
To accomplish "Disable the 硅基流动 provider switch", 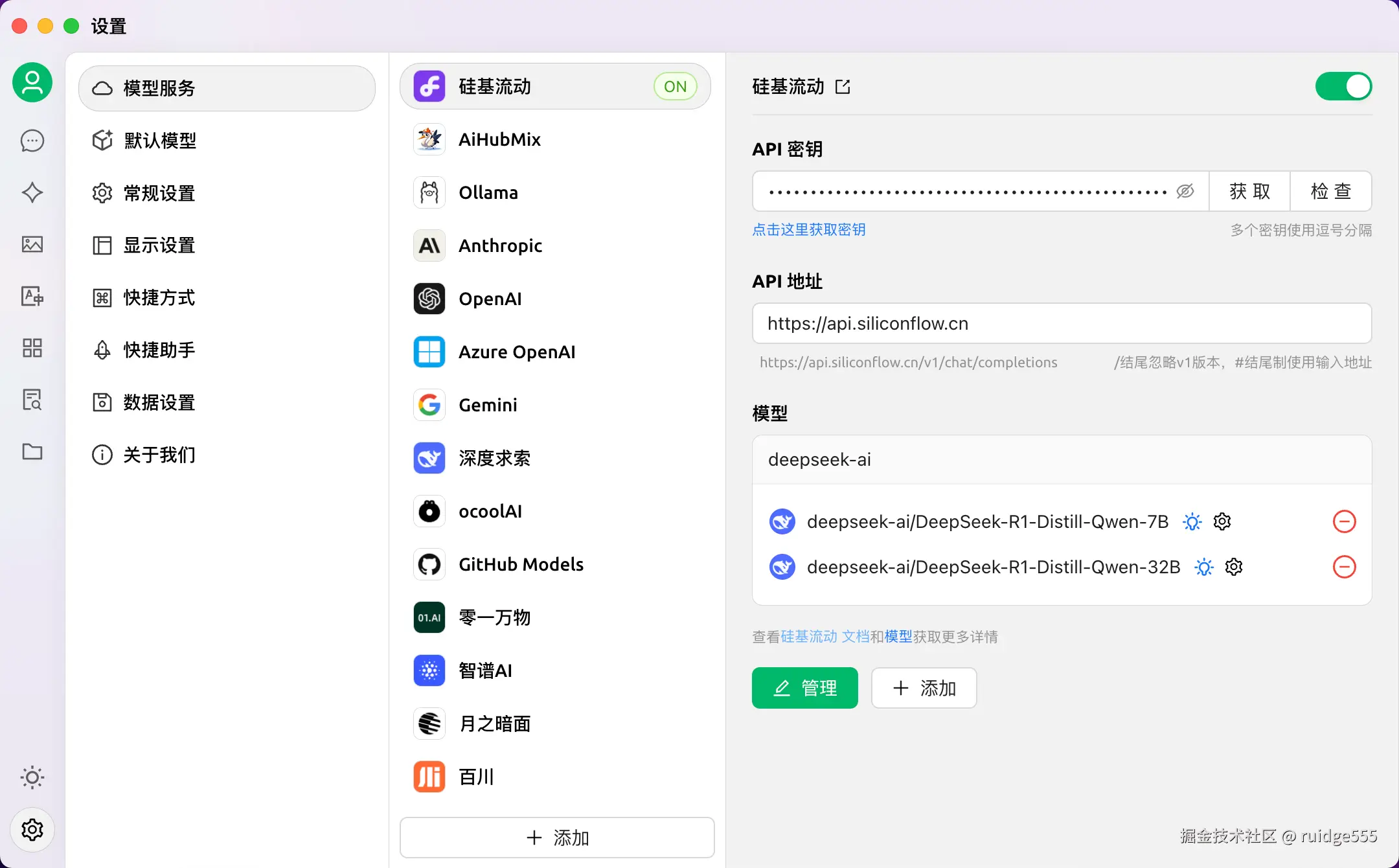I will (1343, 87).
